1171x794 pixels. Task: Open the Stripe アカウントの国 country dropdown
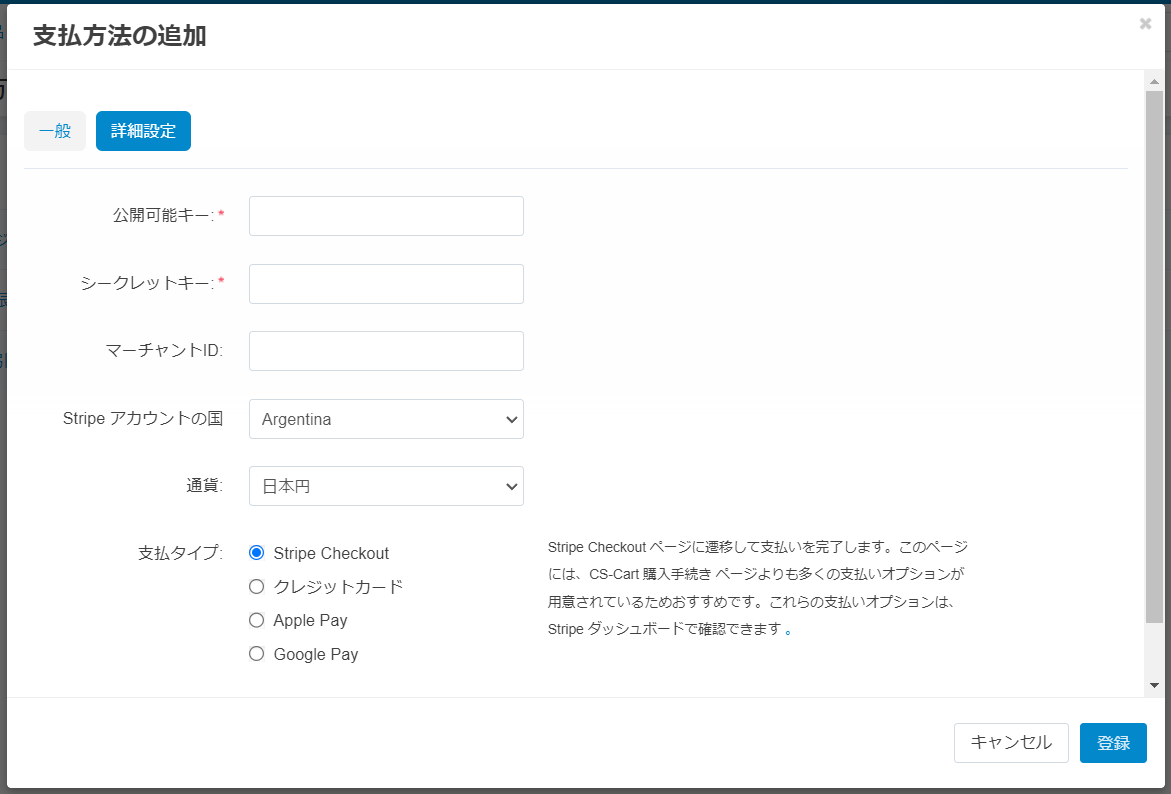pyautogui.click(x=386, y=419)
